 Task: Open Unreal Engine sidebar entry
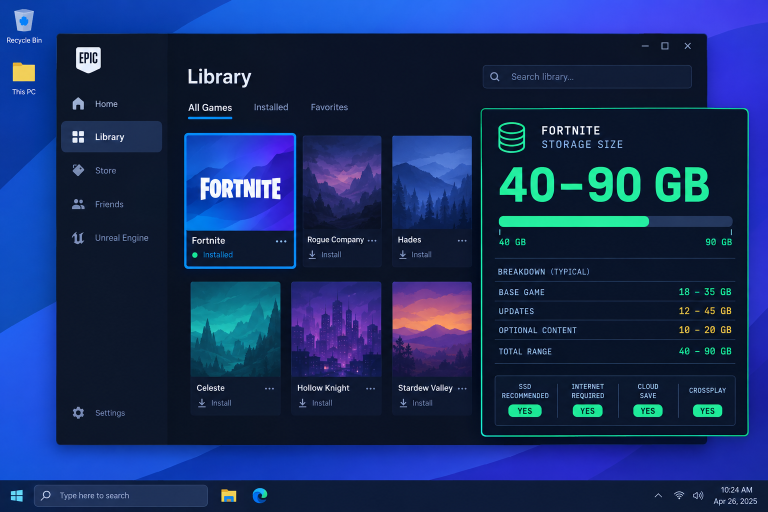pyautogui.click(x=111, y=238)
